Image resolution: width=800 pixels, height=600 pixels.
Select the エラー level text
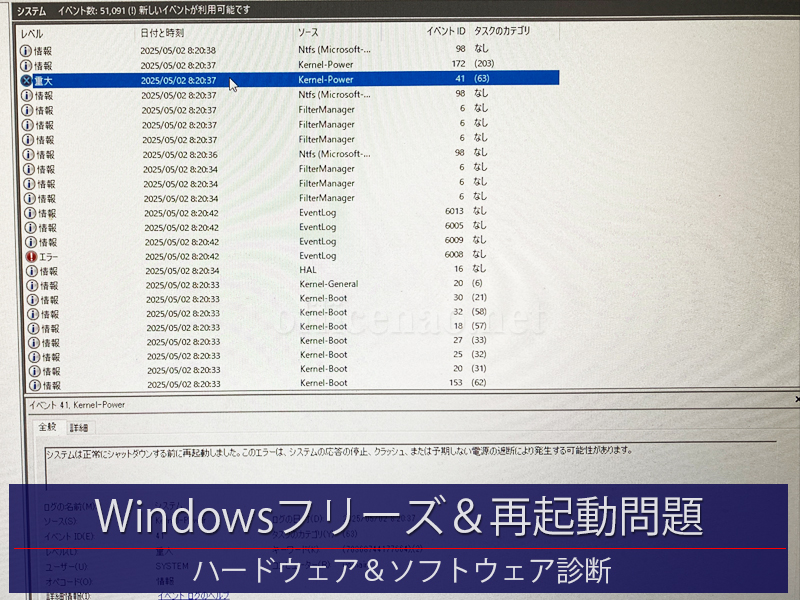coord(48,257)
